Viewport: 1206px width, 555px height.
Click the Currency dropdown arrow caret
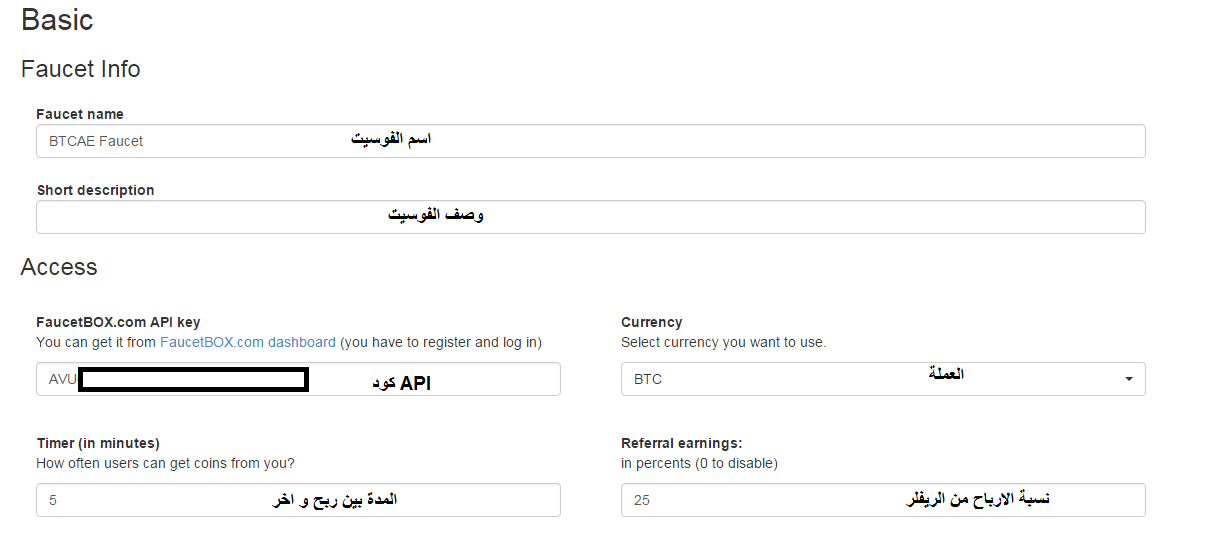[1129, 380]
